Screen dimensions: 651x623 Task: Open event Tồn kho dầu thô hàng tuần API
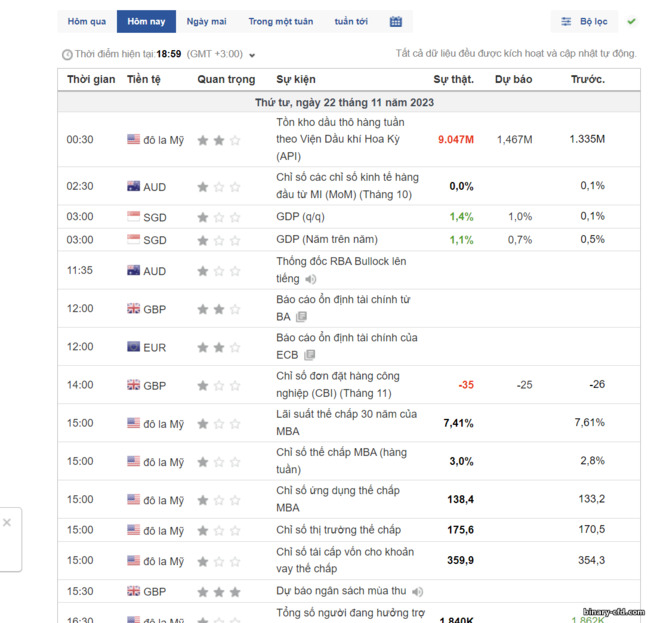tap(340, 139)
